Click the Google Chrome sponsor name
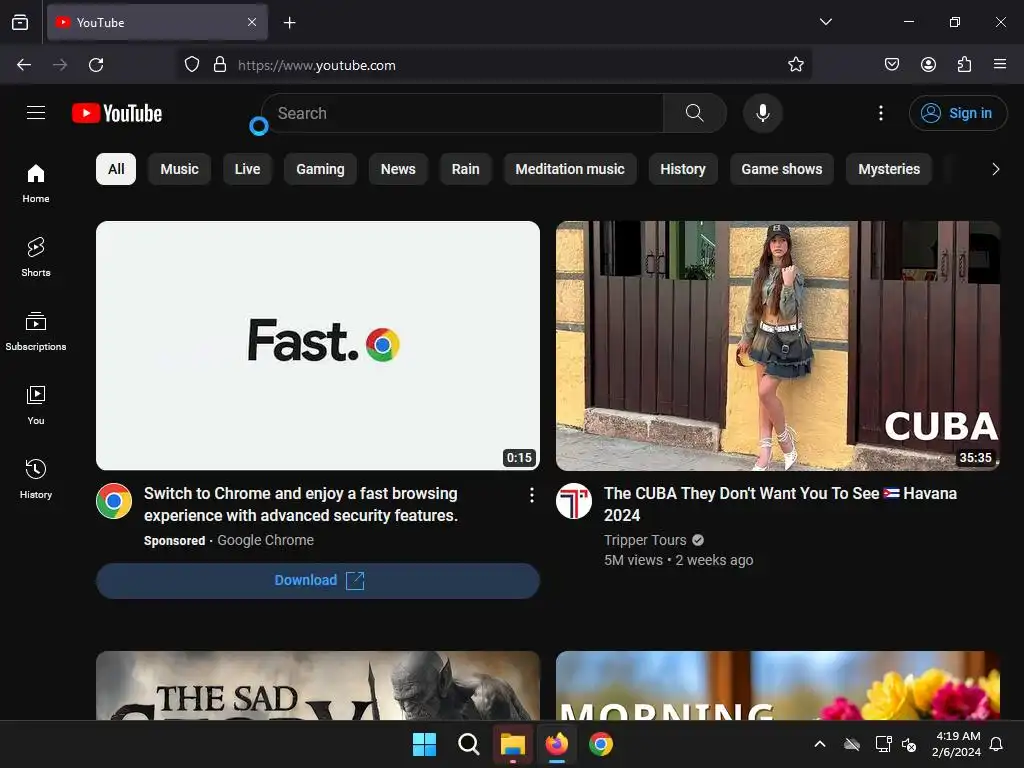This screenshot has width=1024, height=768. pyautogui.click(x=265, y=540)
